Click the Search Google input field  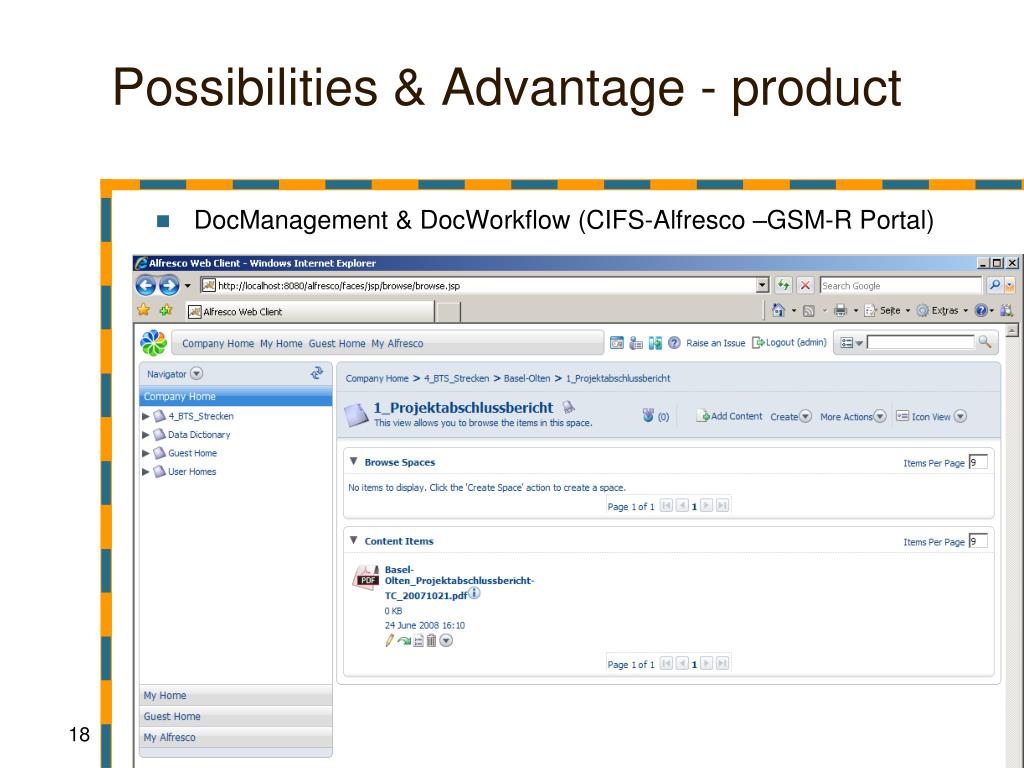[901, 285]
